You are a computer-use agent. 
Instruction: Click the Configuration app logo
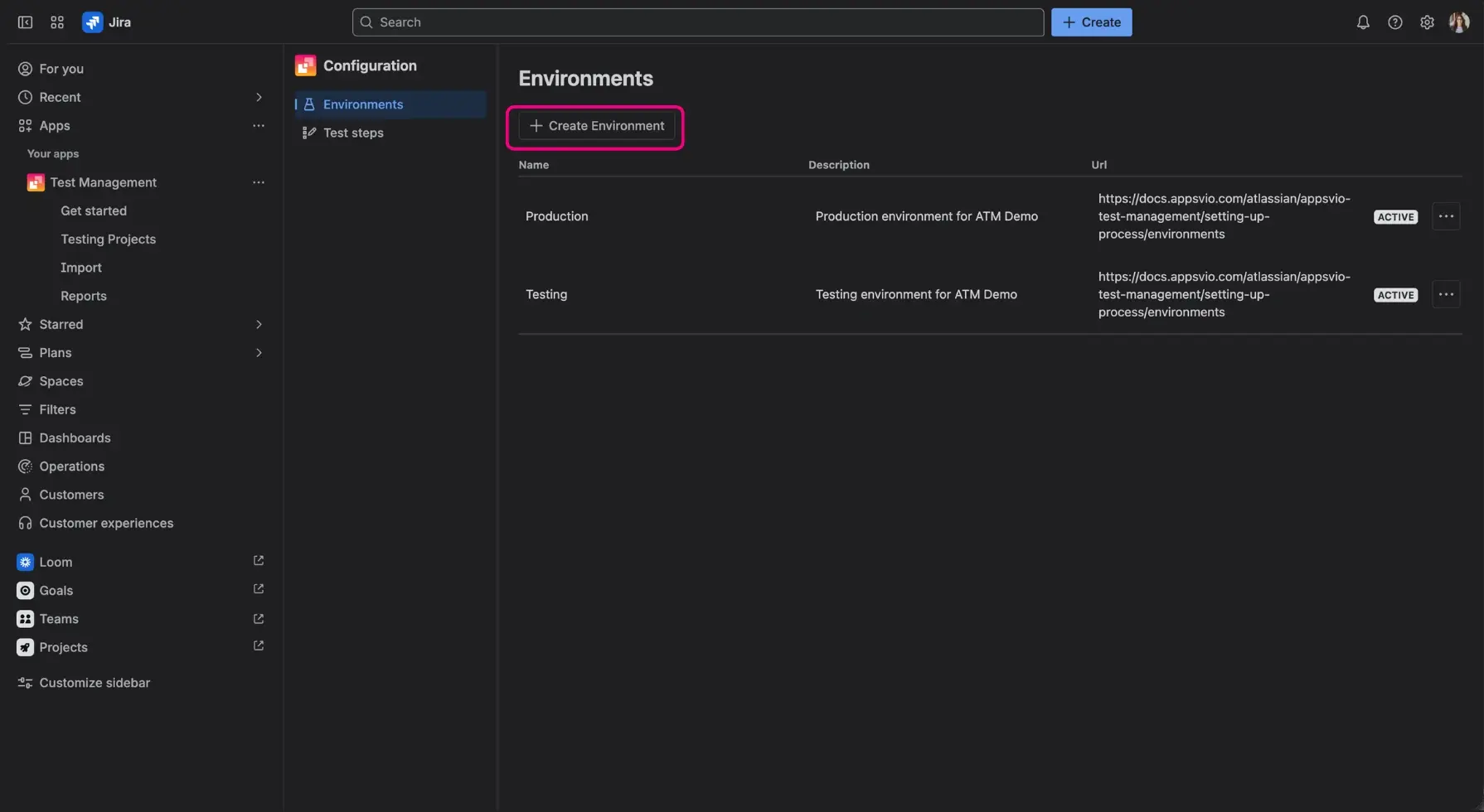pyautogui.click(x=305, y=65)
